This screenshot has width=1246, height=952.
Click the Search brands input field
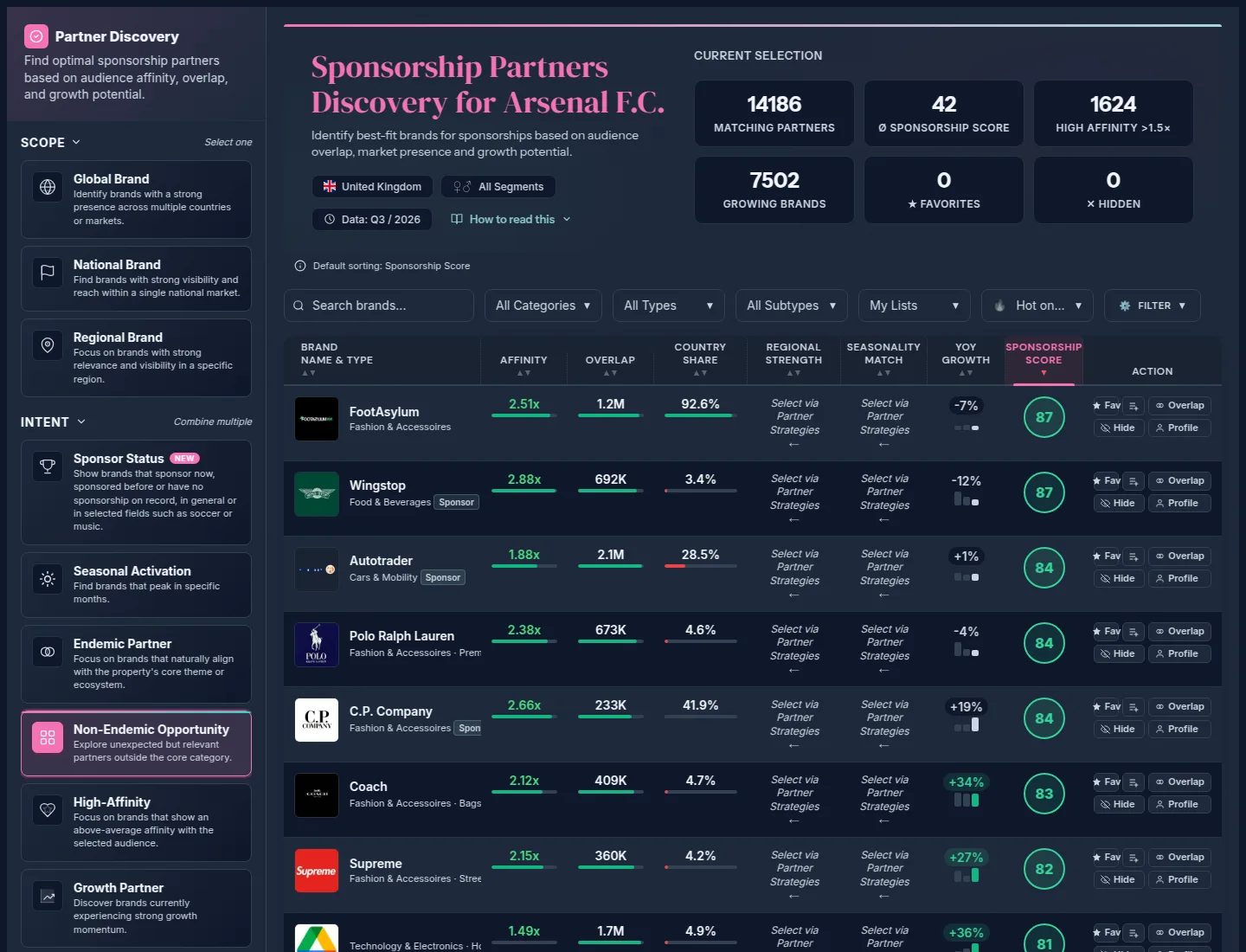tap(379, 306)
